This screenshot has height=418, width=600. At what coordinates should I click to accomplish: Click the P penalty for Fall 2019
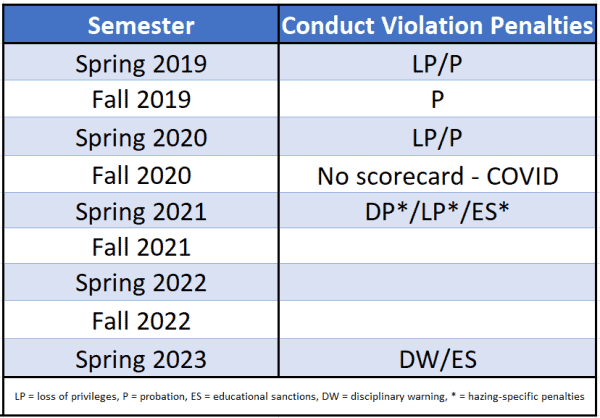[437, 99]
